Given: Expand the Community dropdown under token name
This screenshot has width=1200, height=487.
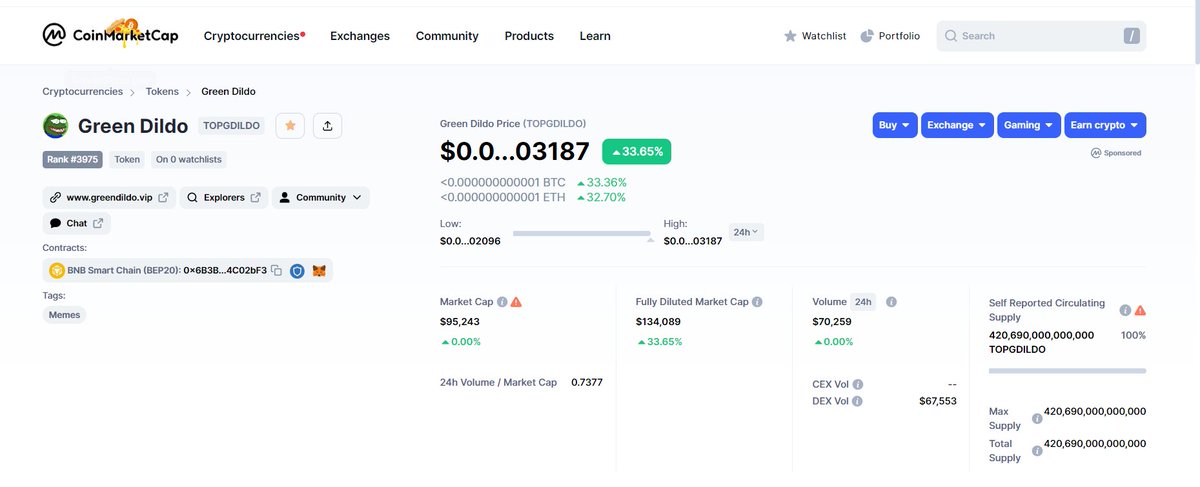Looking at the screenshot, I should click(320, 198).
